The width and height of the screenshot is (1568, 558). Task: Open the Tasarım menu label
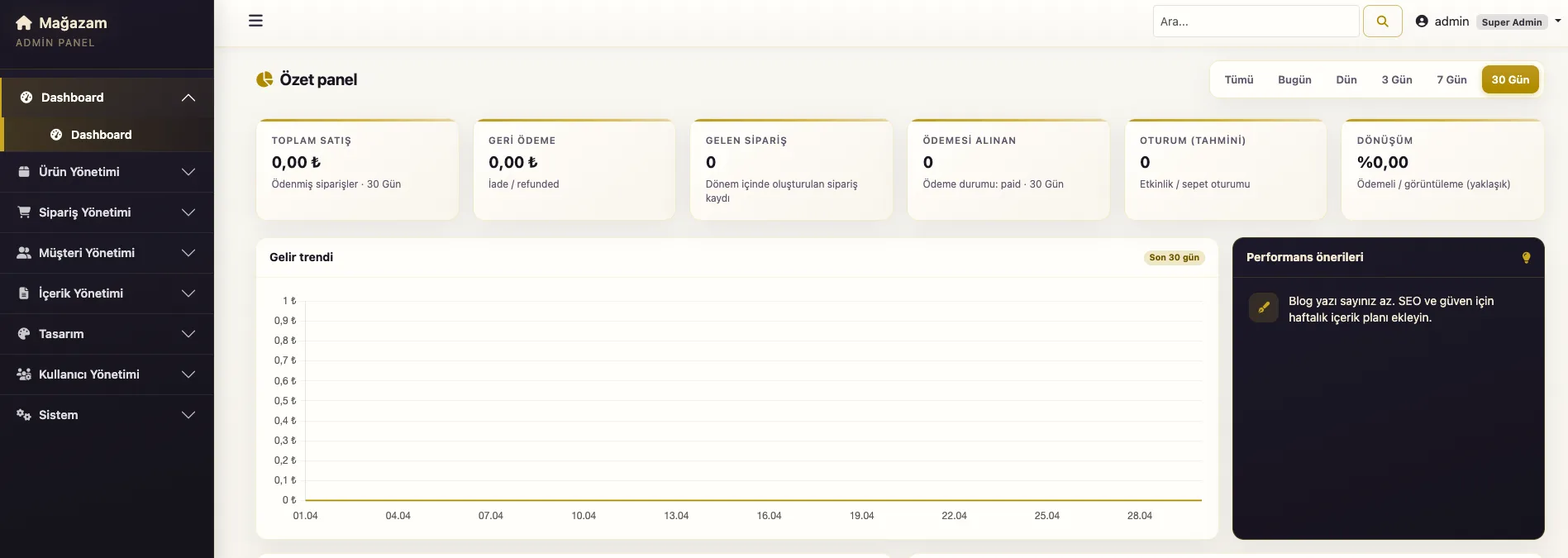[x=61, y=334]
